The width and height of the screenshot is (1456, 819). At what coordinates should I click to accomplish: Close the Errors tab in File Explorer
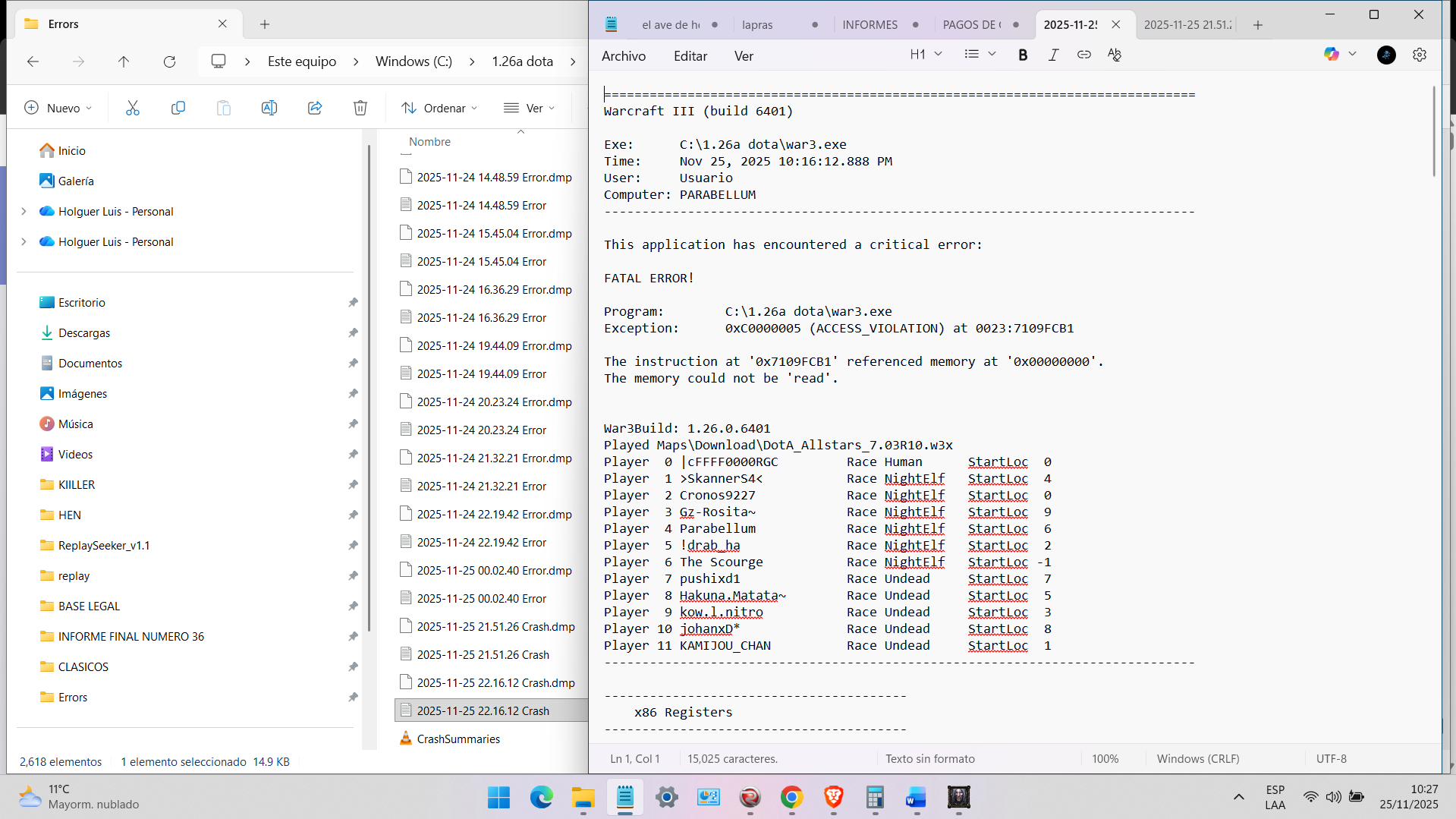point(222,24)
